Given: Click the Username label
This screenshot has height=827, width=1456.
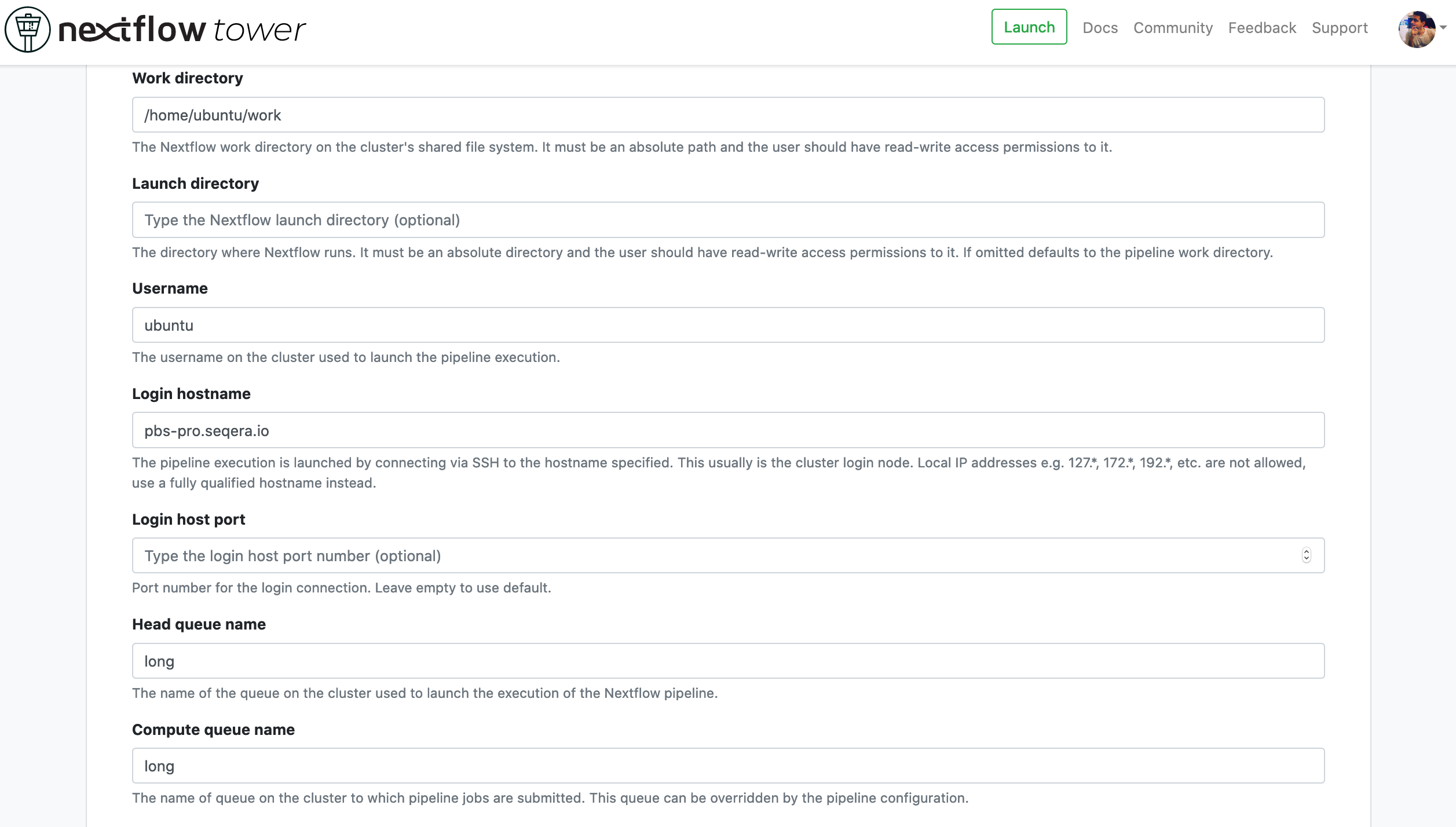Looking at the screenshot, I should coord(170,288).
